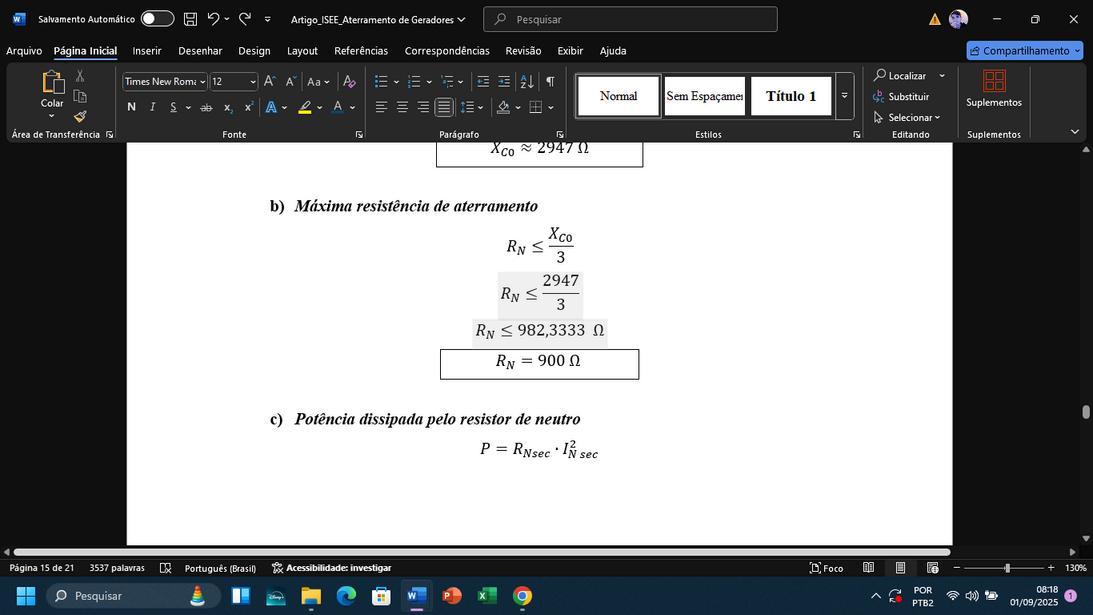Select the Normal style

tap(618, 96)
